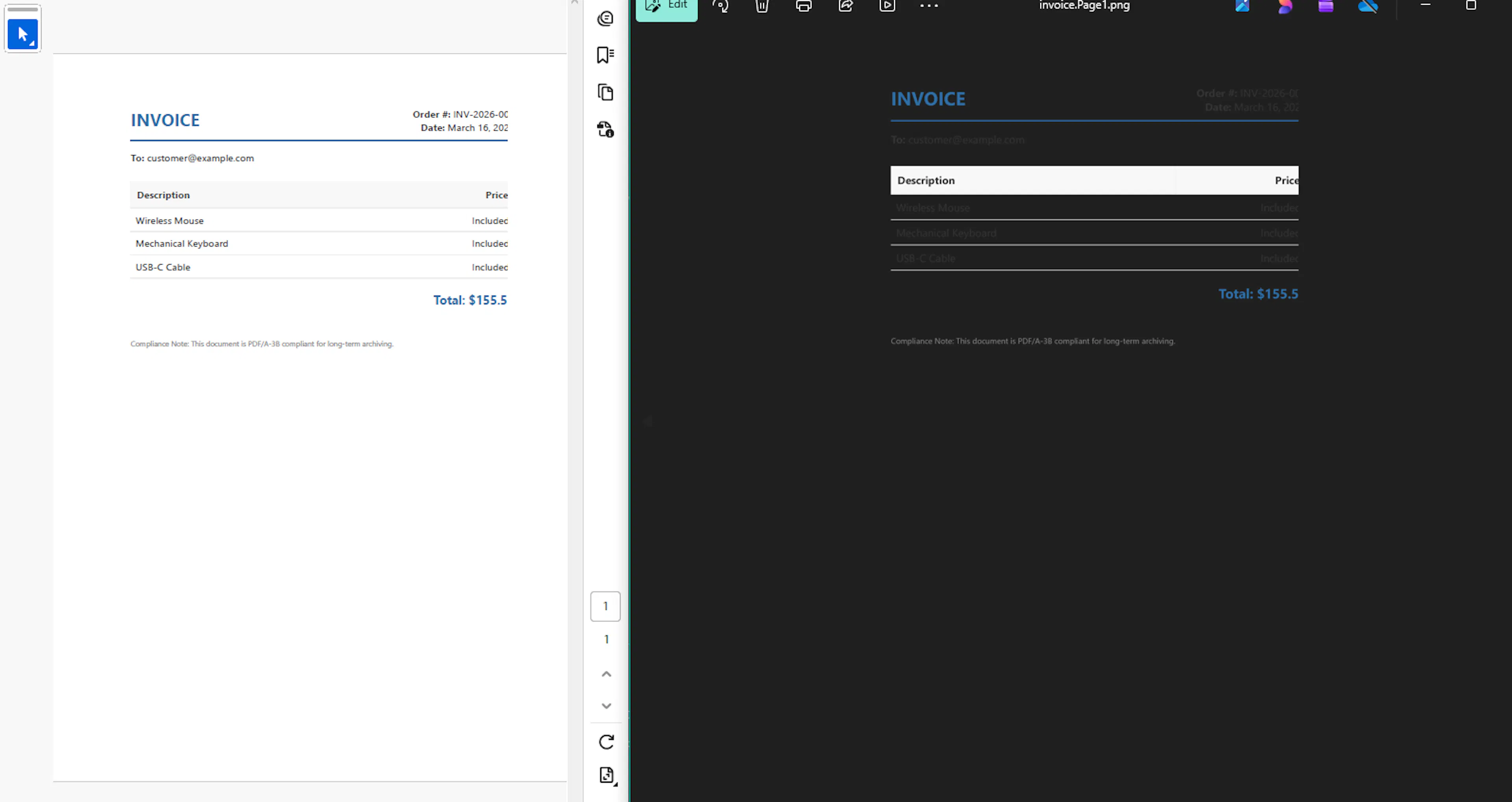Go to next page with down chevron

click(x=606, y=706)
